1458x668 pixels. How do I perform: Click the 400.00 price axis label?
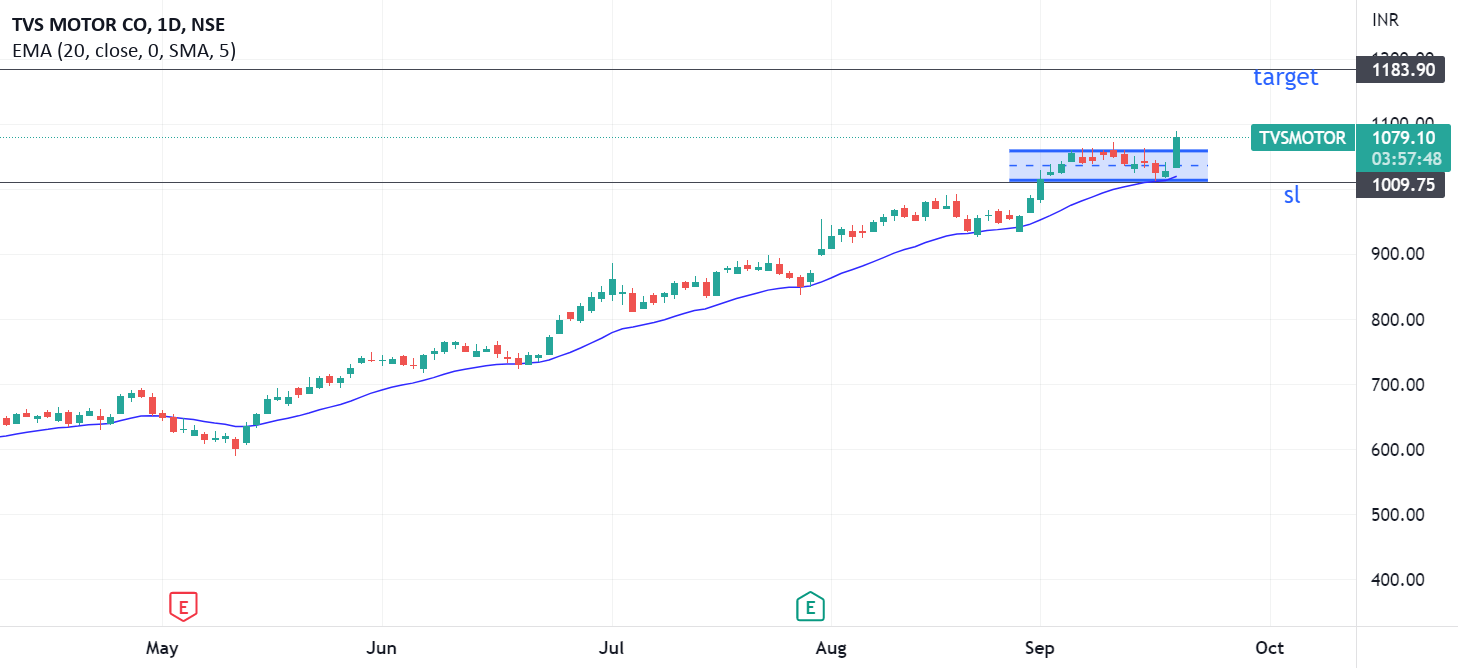point(1397,580)
